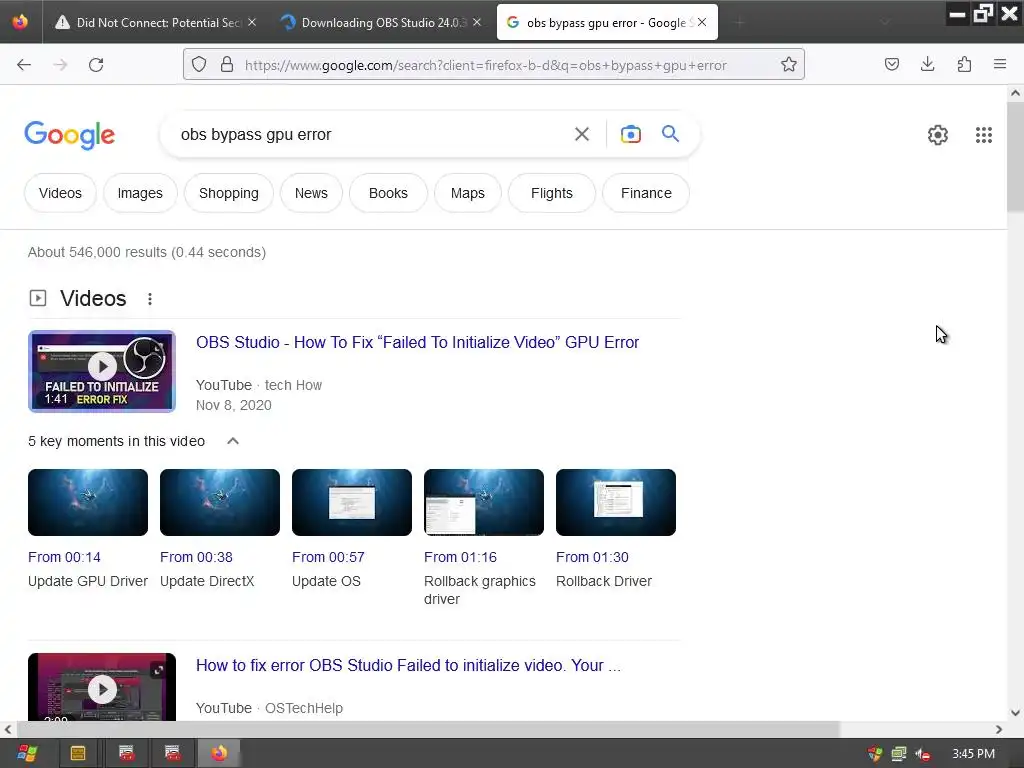The width and height of the screenshot is (1024, 768).
Task: Open Videos section more options dots
Action: click(x=150, y=299)
